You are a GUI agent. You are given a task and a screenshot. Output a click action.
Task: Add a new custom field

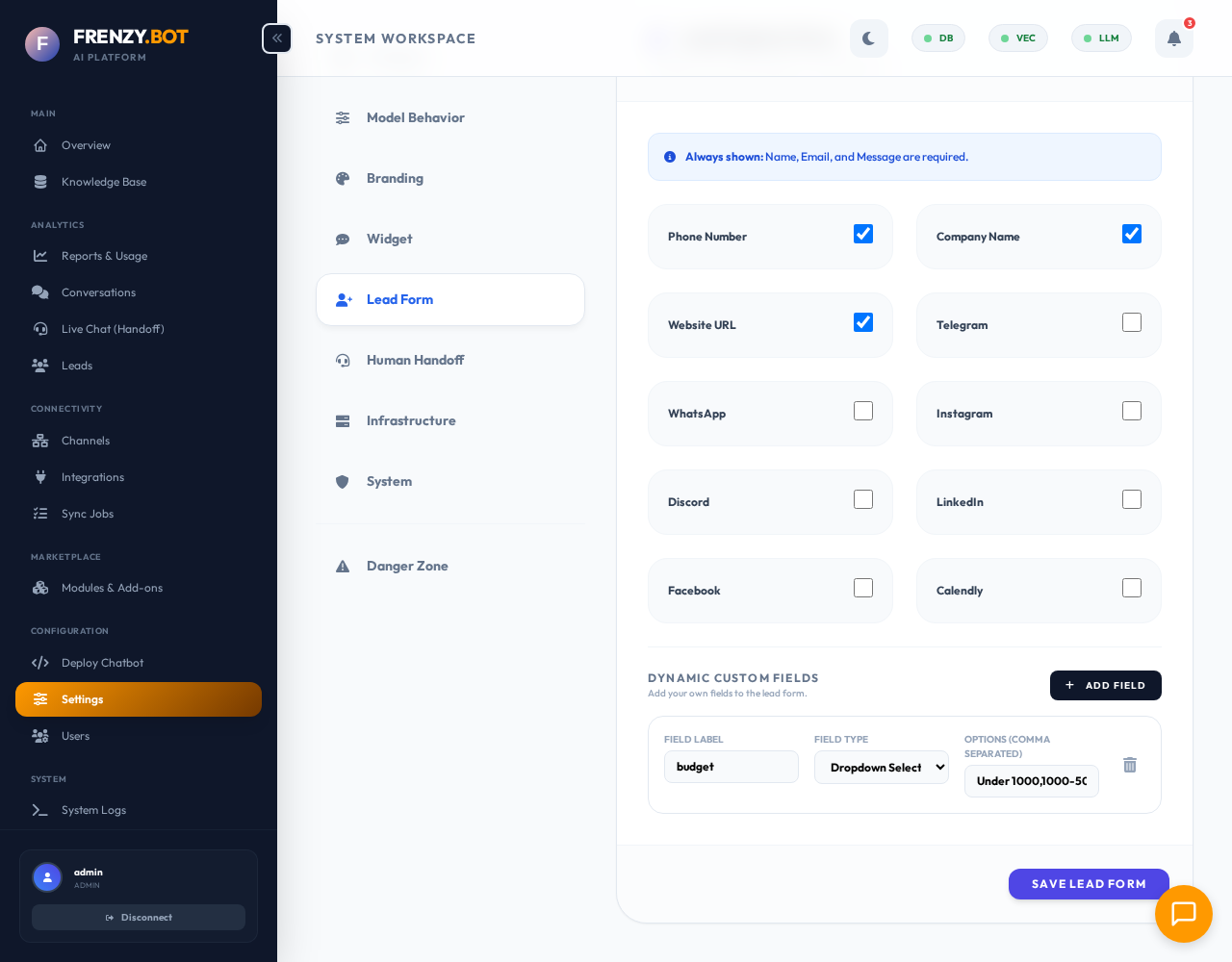tap(1105, 685)
